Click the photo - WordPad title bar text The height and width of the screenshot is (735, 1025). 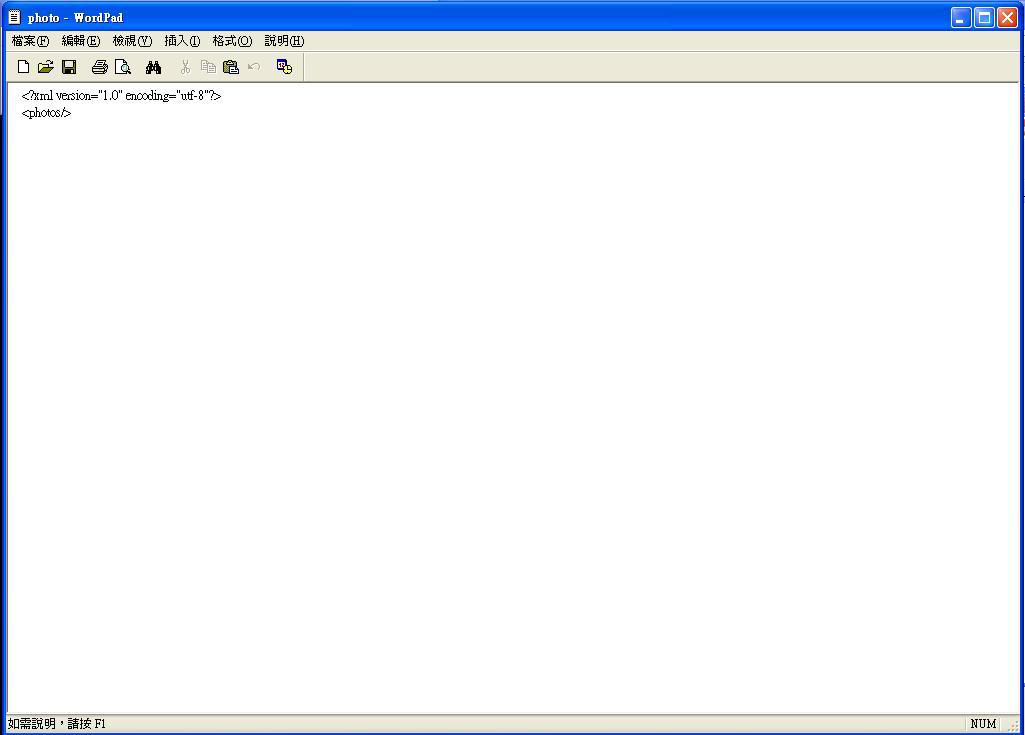(75, 18)
